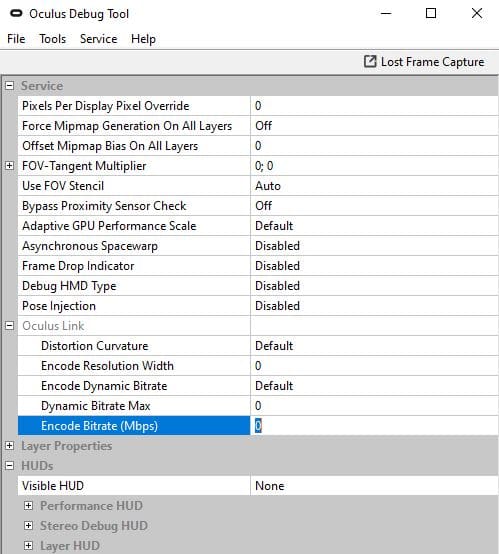The image size is (499, 554).
Task: Open the Visible HUD value dropdown
Action: 374,486
